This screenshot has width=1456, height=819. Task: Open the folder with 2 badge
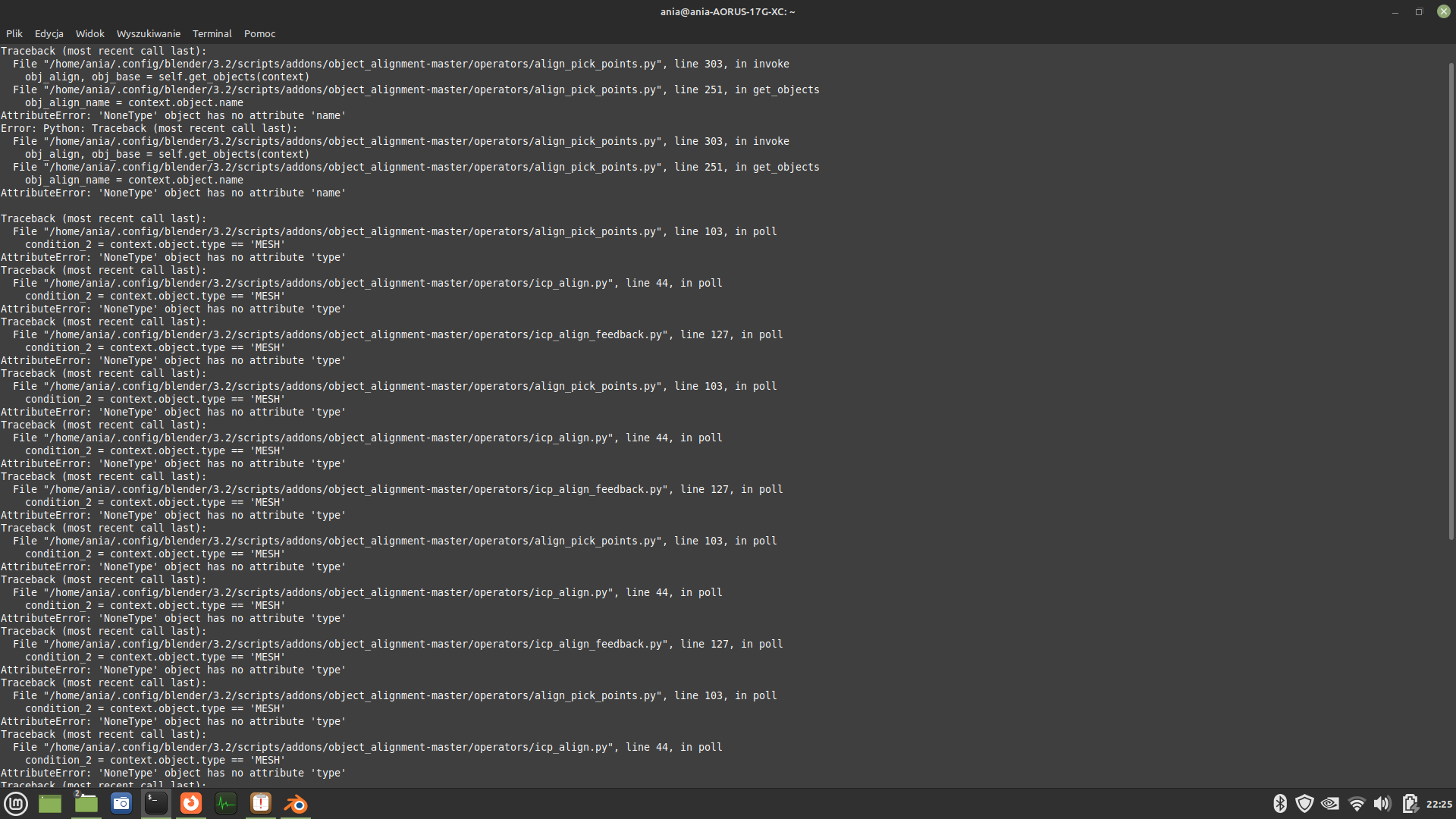coord(86,803)
